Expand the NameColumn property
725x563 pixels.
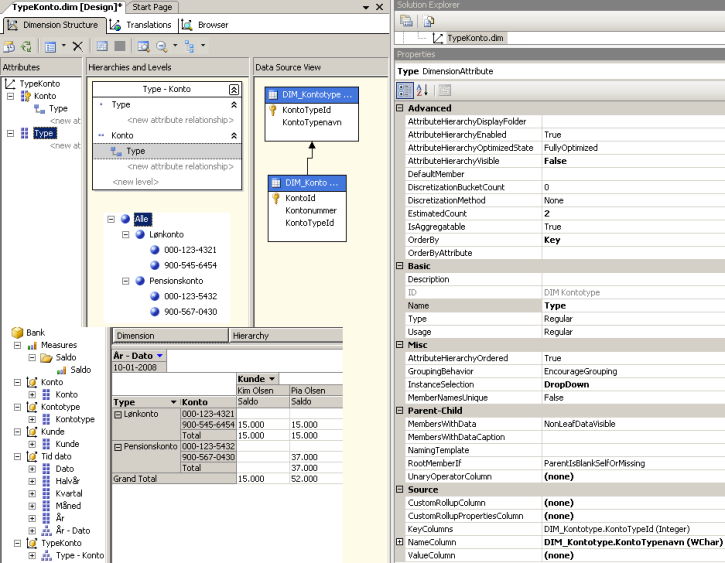pyautogui.click(x=399, y=542)
